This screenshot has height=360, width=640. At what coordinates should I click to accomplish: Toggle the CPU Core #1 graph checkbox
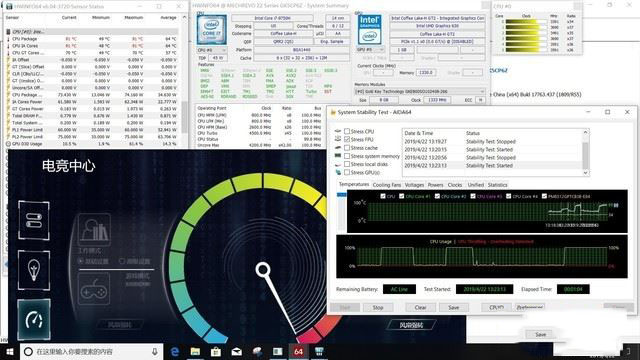[402, 196]
